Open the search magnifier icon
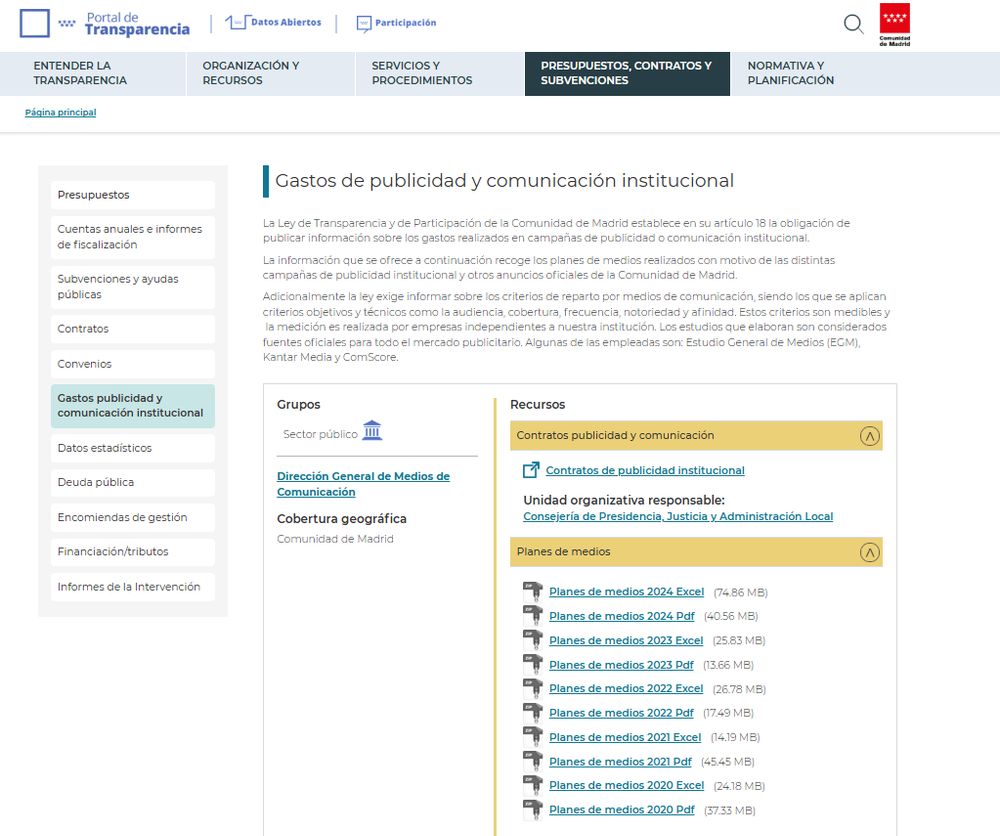1000x836 pixels. [x=853, y=24]
